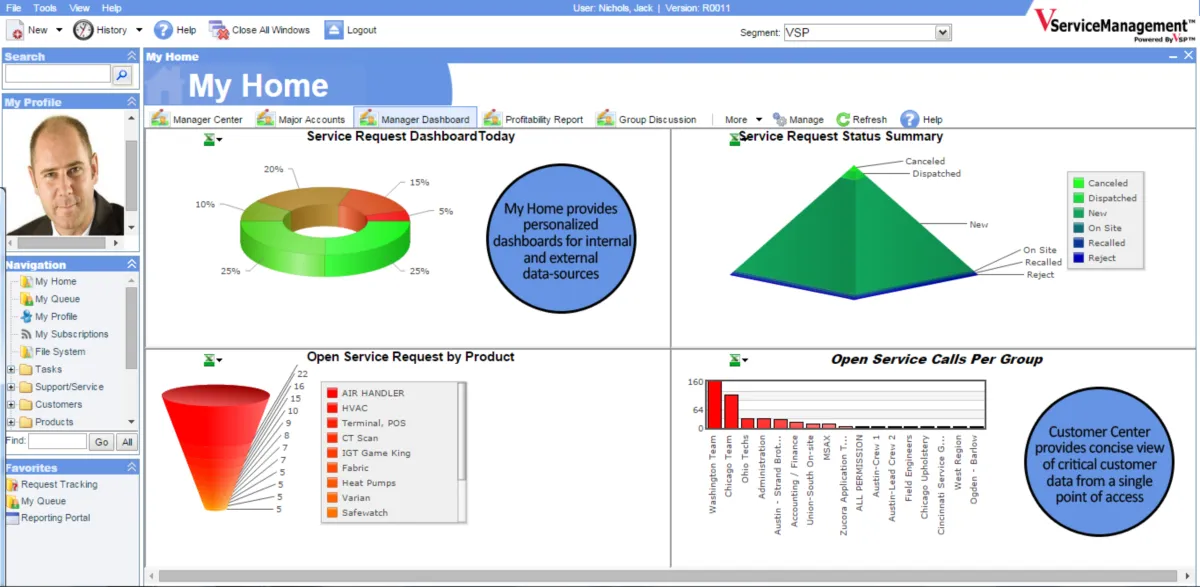Expand the Customers tree node

point(12,404)
